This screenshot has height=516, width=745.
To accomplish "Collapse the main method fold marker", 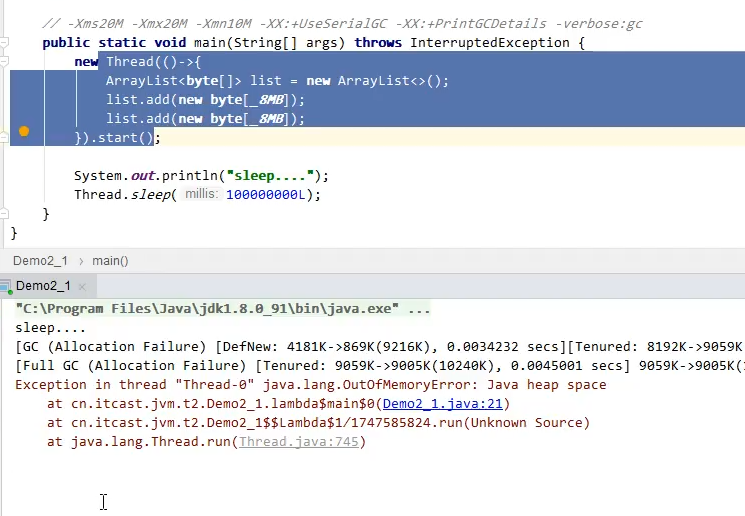I will [x=4, y=44].
